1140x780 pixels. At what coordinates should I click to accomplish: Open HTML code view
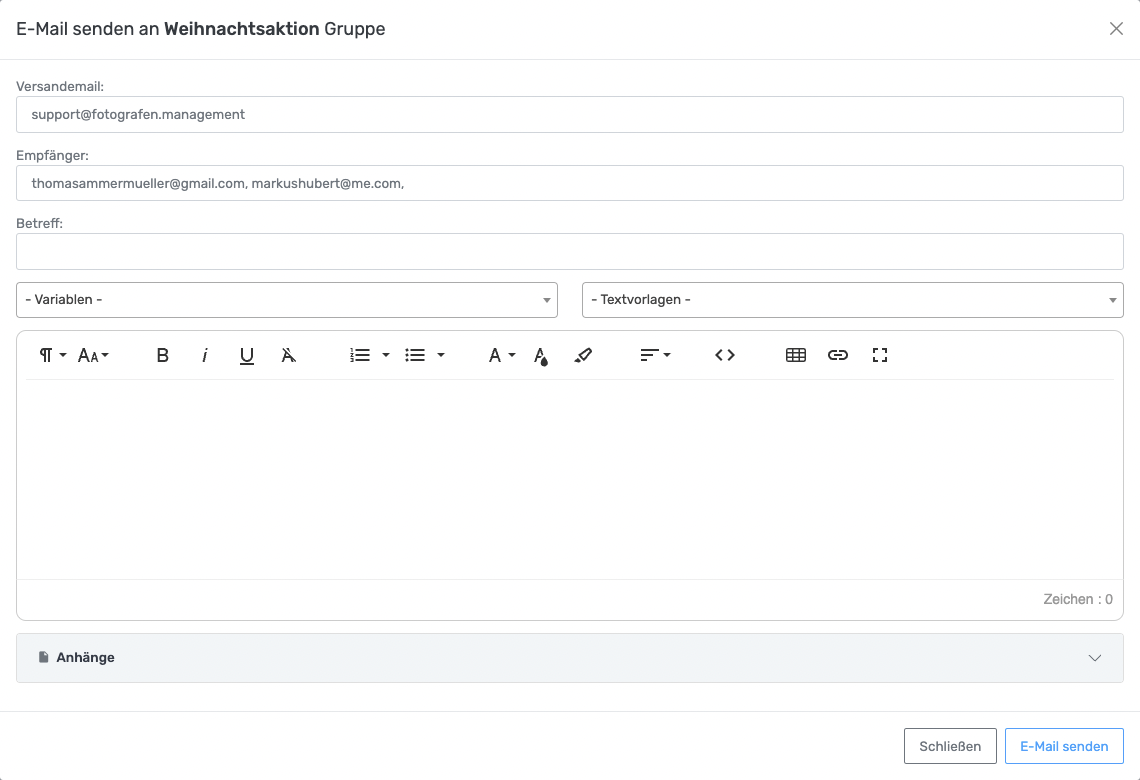[725, 355]
